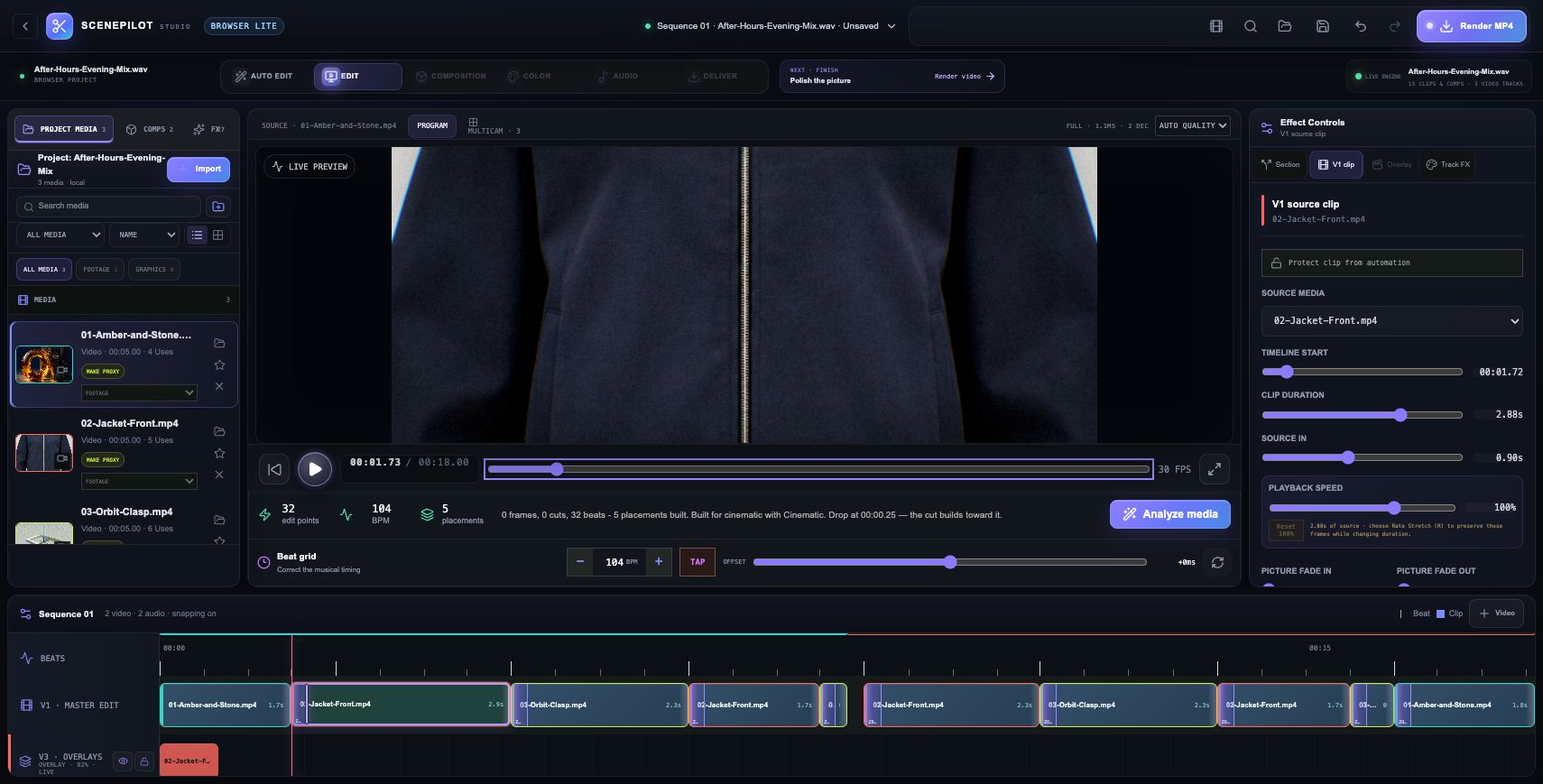The image size is (1543, 784).
Task: Filter media by Graphics chip
Action: [154, 269]
